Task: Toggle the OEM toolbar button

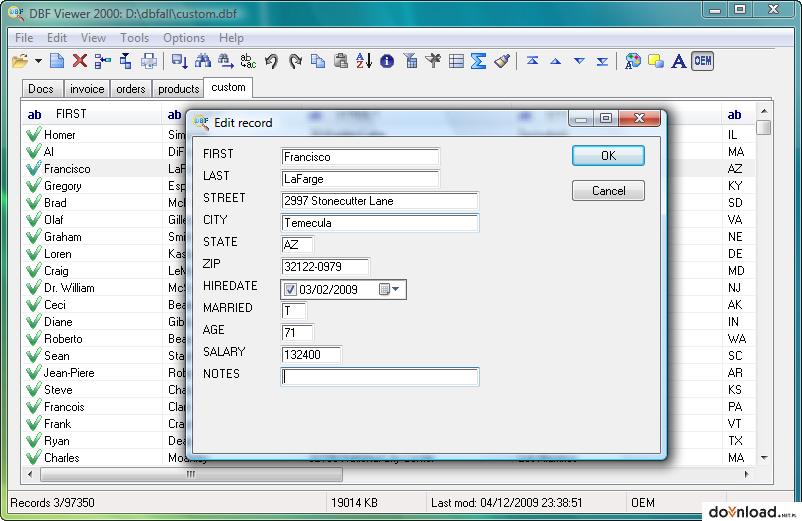Action: click(703, 61)
